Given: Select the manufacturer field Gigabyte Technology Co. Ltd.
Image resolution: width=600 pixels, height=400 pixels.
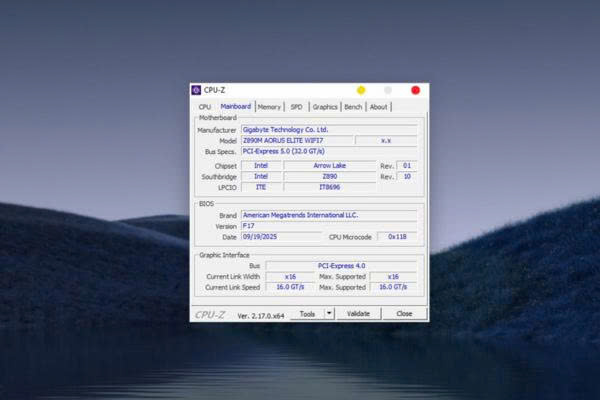Looking at the screenshot, I should (329, 130).
